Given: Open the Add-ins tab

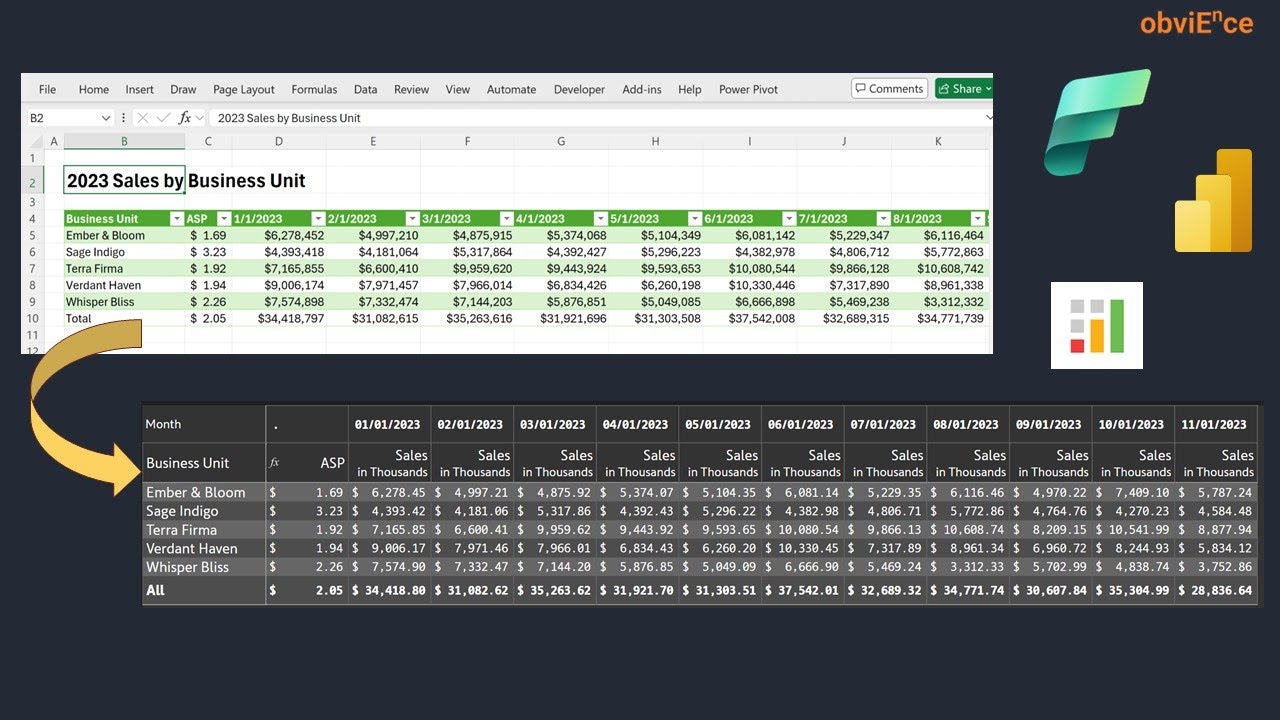Looking at the screenshot, I should click(x=642, y=89).
